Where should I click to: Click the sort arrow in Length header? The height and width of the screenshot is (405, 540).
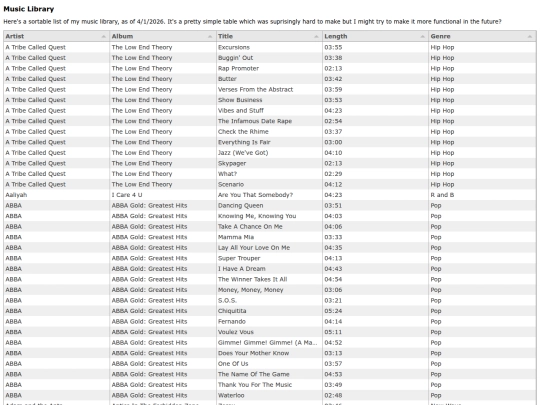point(423,37)
